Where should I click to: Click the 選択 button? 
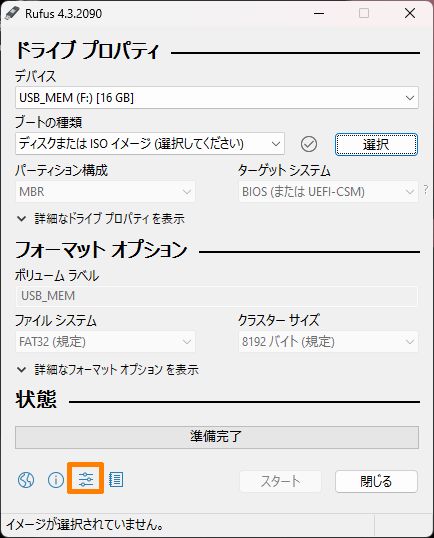pyautogui.click(x=376, y=144)
